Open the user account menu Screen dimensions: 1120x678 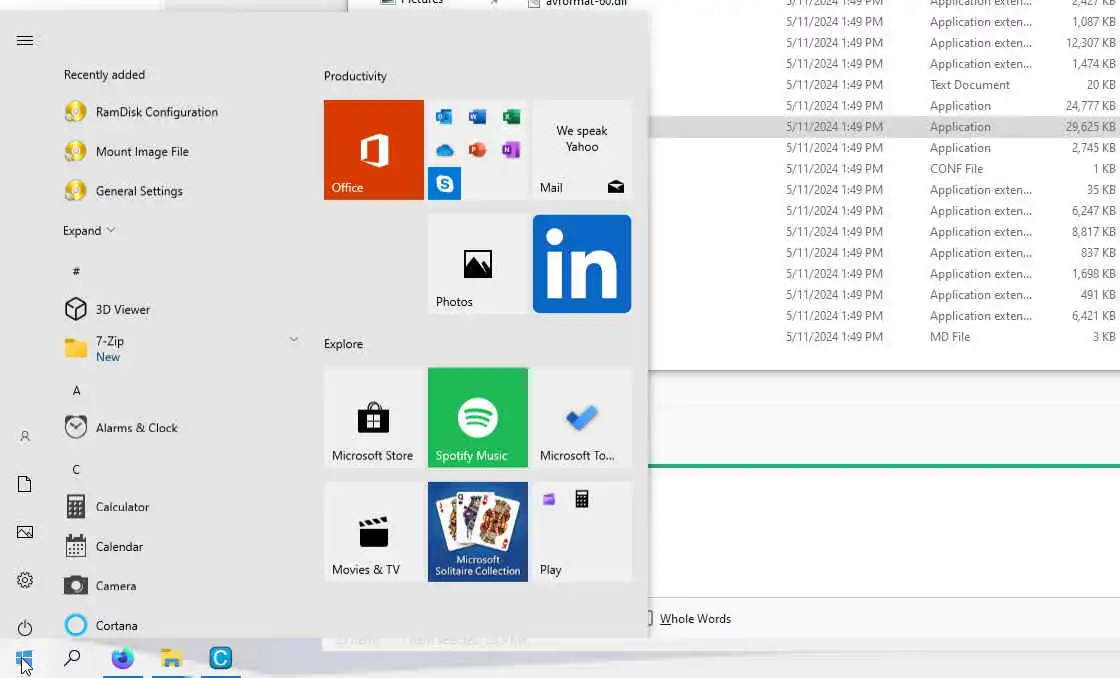click(25, 436)
